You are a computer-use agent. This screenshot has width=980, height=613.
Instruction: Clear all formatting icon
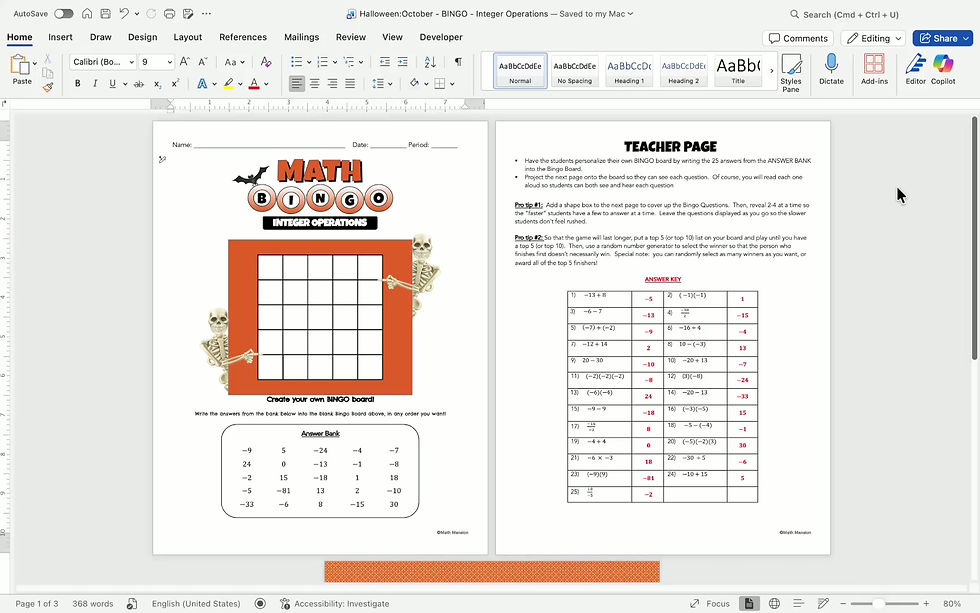[266, 62]
